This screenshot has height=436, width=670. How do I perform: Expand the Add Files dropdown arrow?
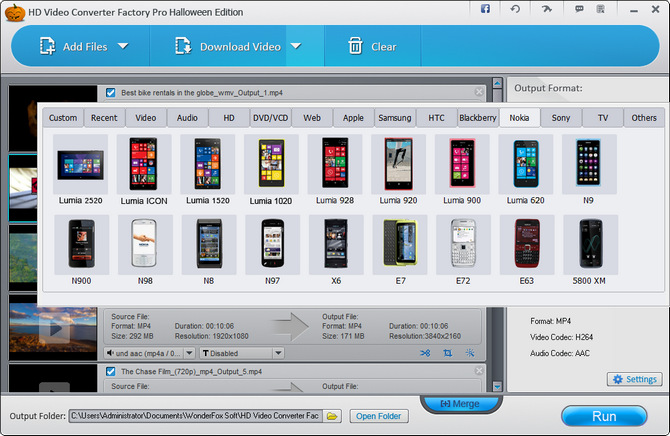(x=123, y=46)
